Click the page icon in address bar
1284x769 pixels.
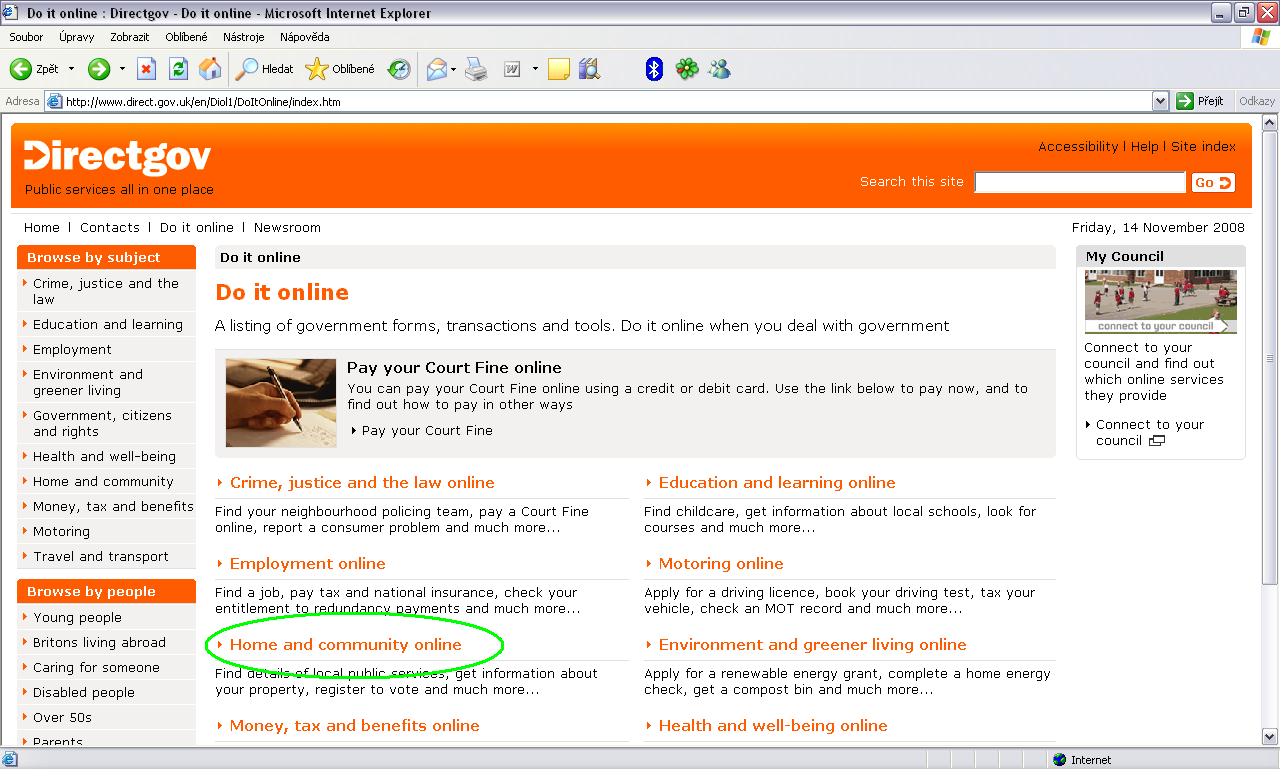click(x=54, y=101)
